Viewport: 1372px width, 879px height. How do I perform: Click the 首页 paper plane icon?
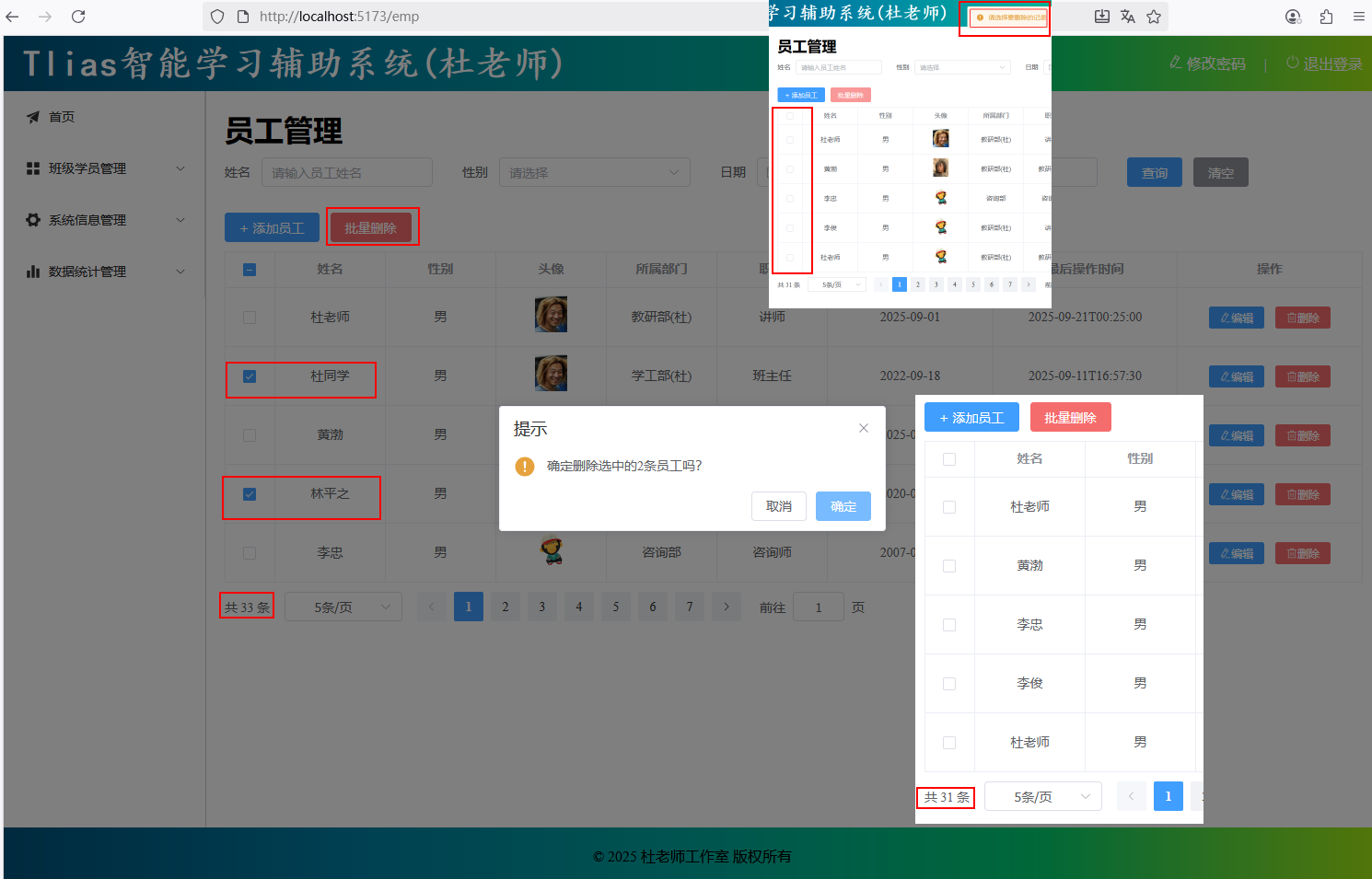tap(33, 117)
